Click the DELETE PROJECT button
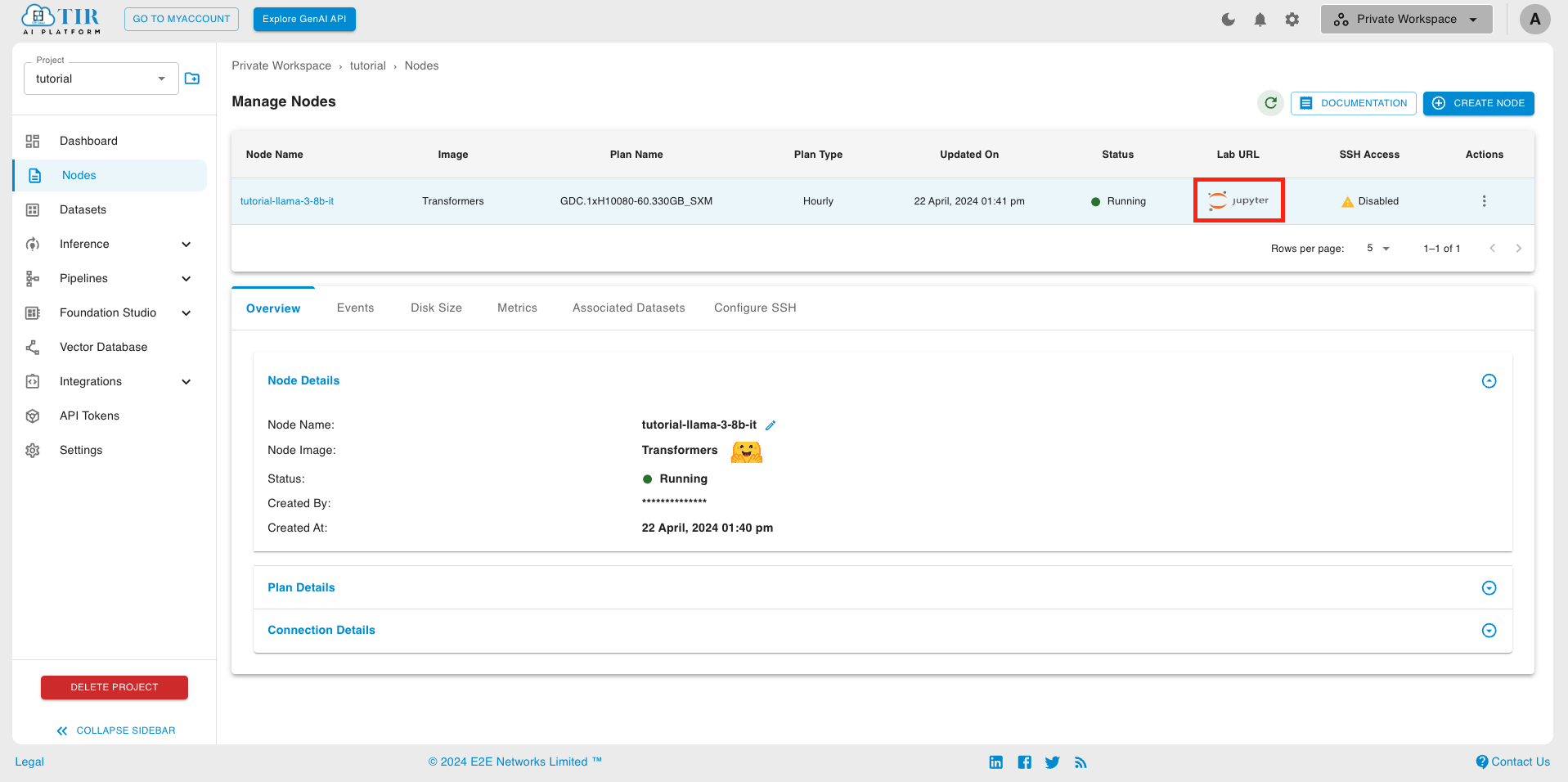This screenshot has height=782, width=1568. pos(115,687)
